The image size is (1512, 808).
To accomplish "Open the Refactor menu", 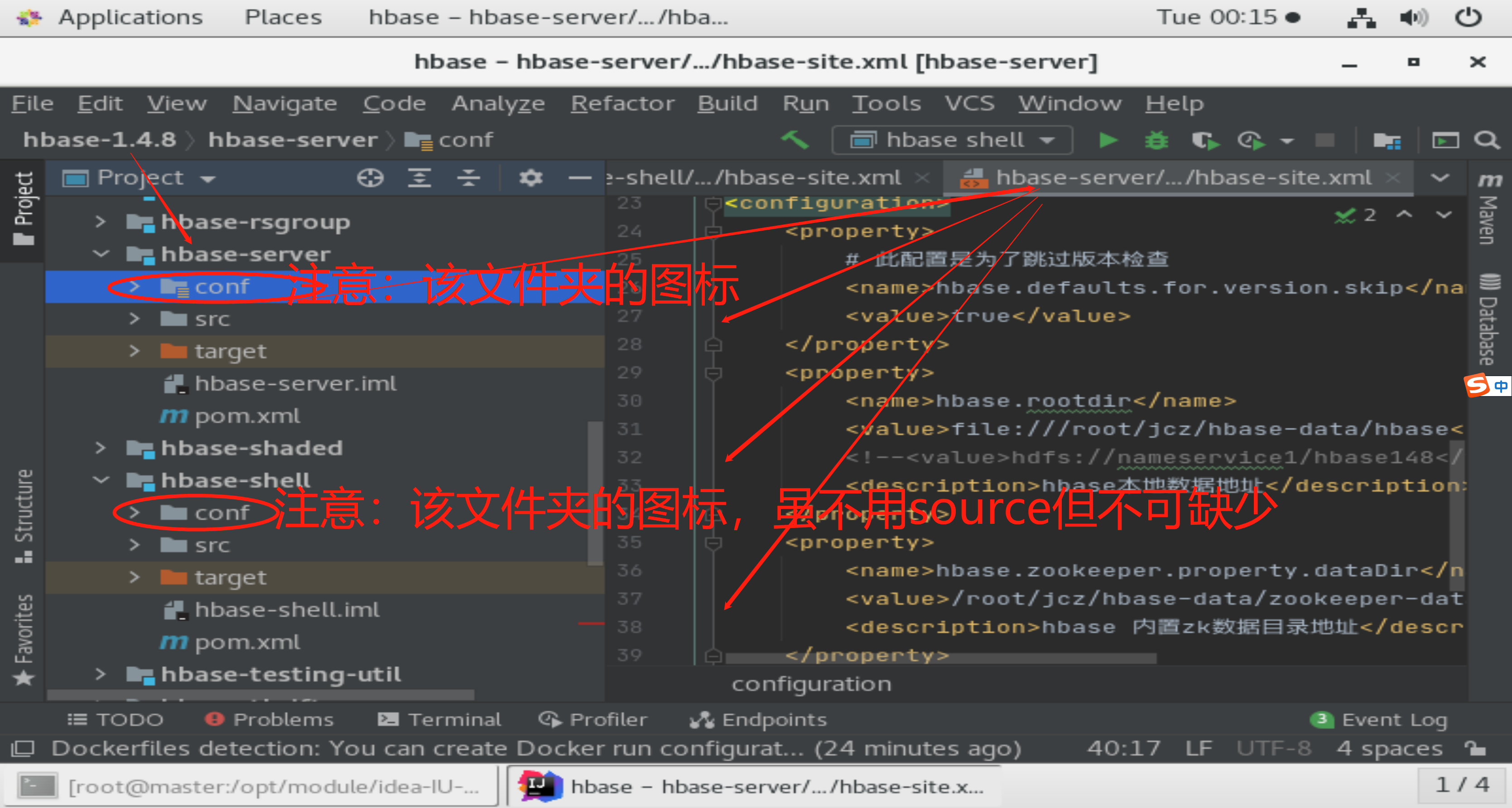I will pyautogui.click(x=622, y=103).
